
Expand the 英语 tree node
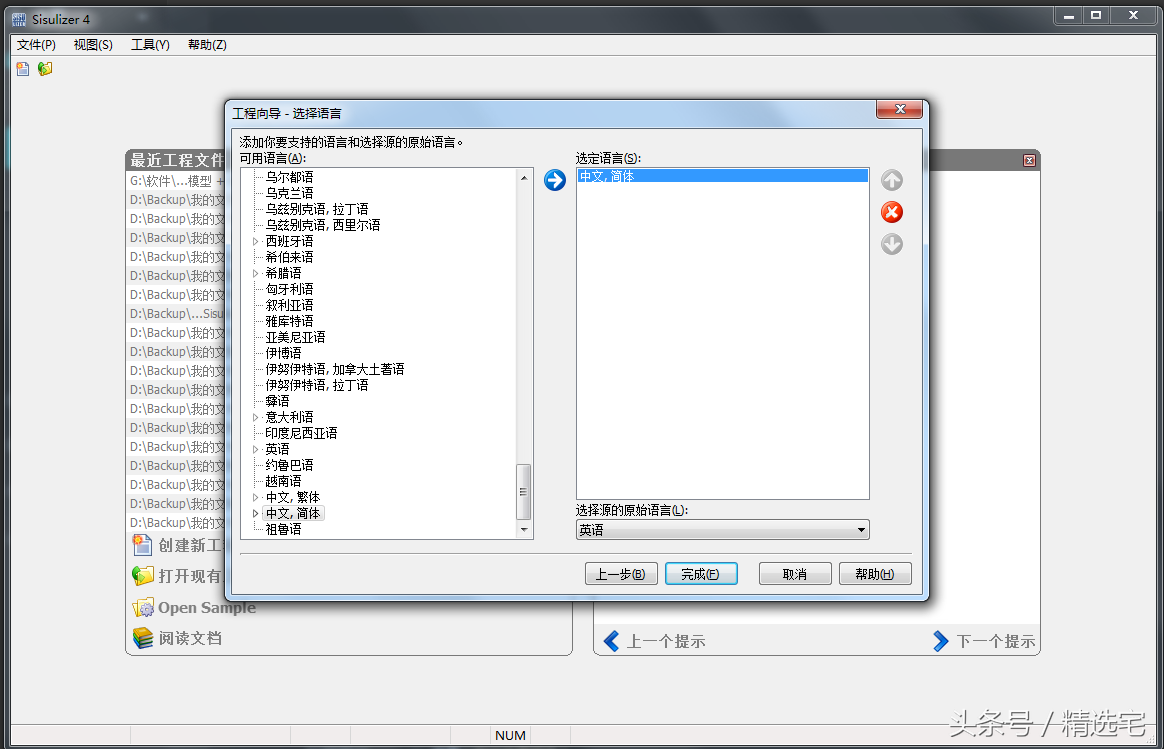coord(255,449)
